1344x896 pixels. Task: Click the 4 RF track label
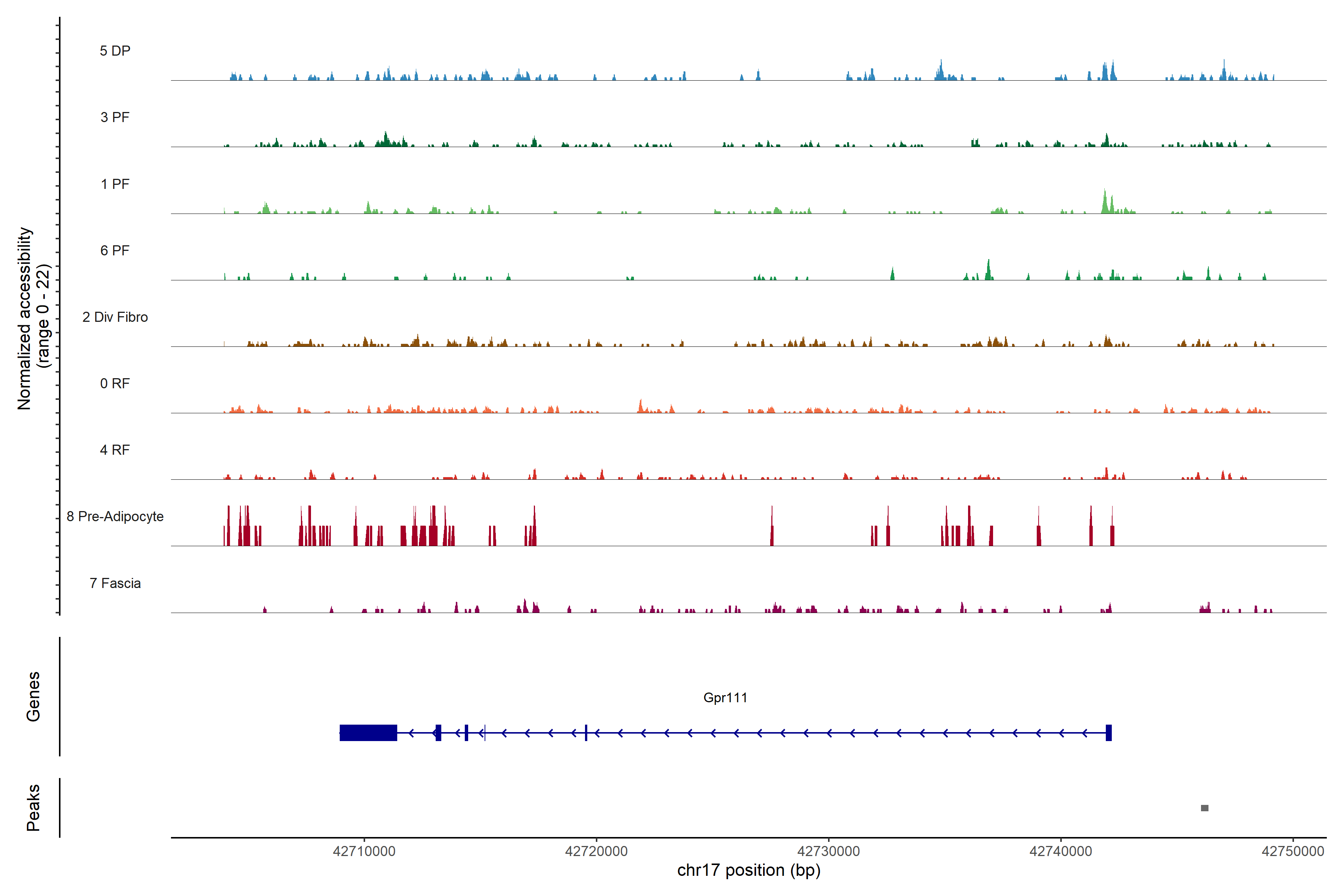[x=115, y=450]
